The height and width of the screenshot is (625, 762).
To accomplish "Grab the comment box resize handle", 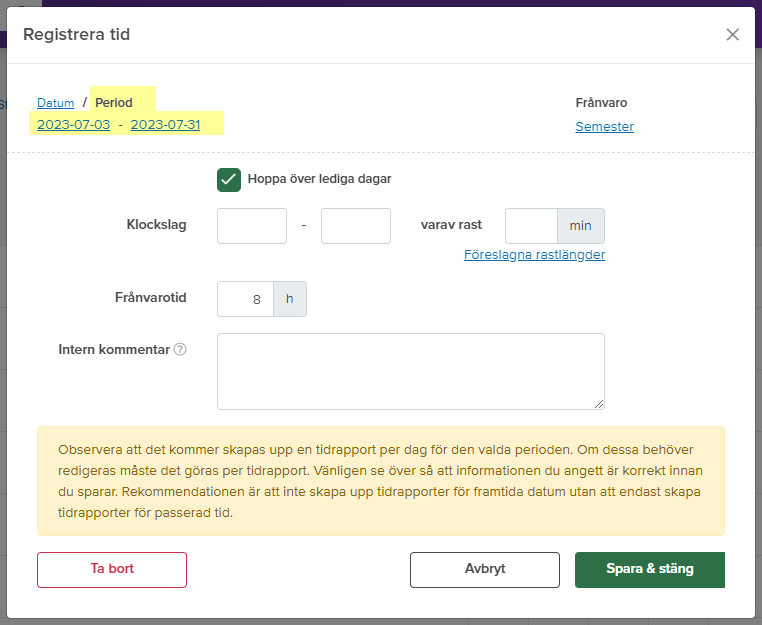I will pos(599,404).
